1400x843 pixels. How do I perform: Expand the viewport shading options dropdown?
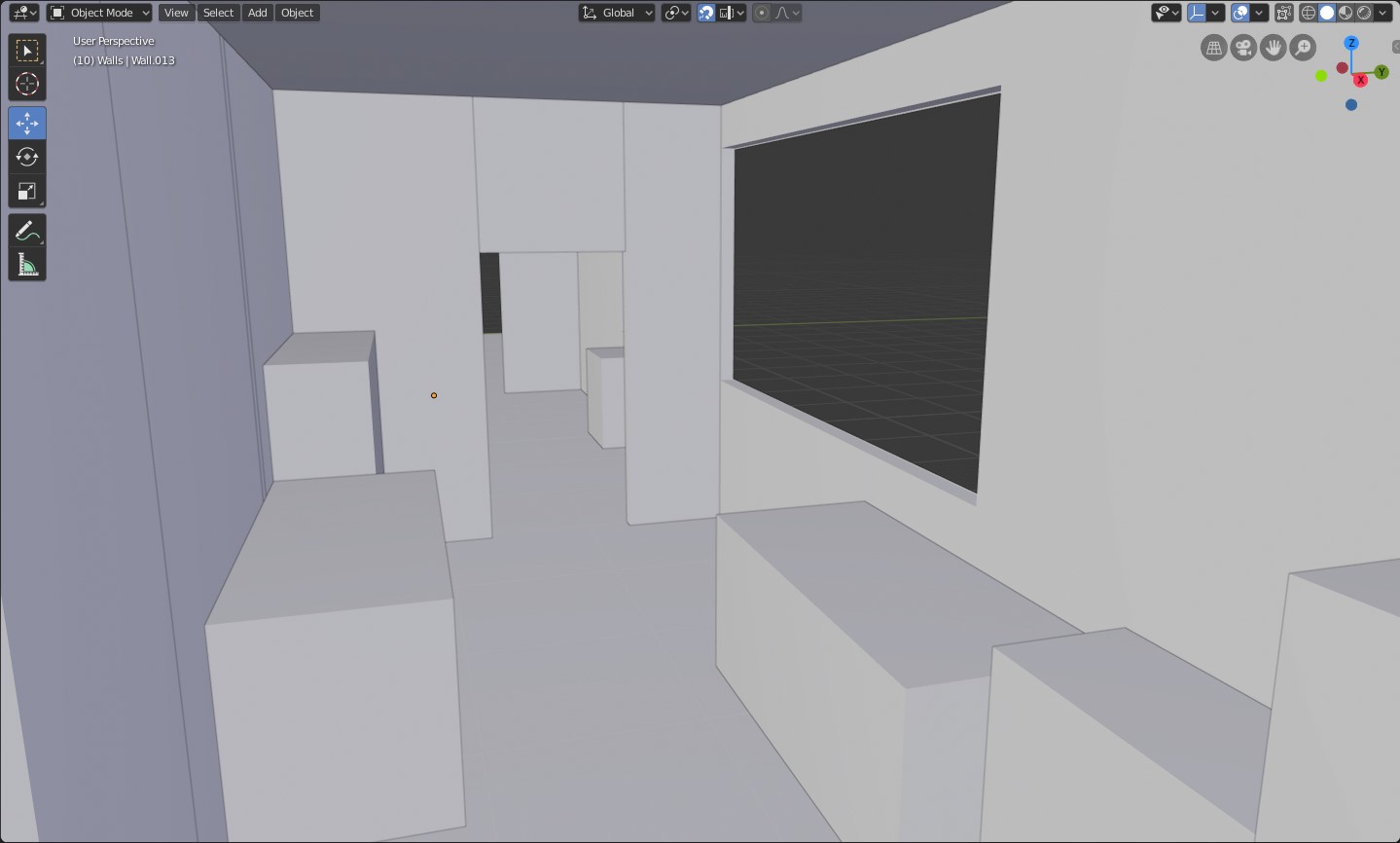coord(1382,13)
